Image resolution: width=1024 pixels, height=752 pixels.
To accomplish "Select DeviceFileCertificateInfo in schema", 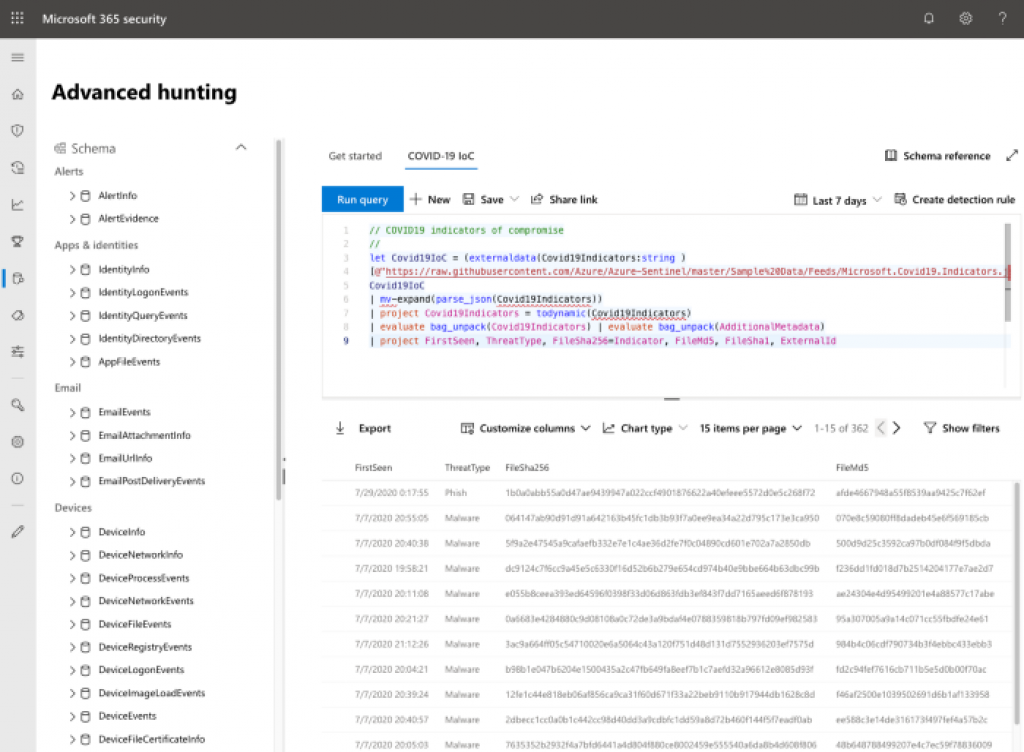I will pyautogui.click(x=152, y=739).
